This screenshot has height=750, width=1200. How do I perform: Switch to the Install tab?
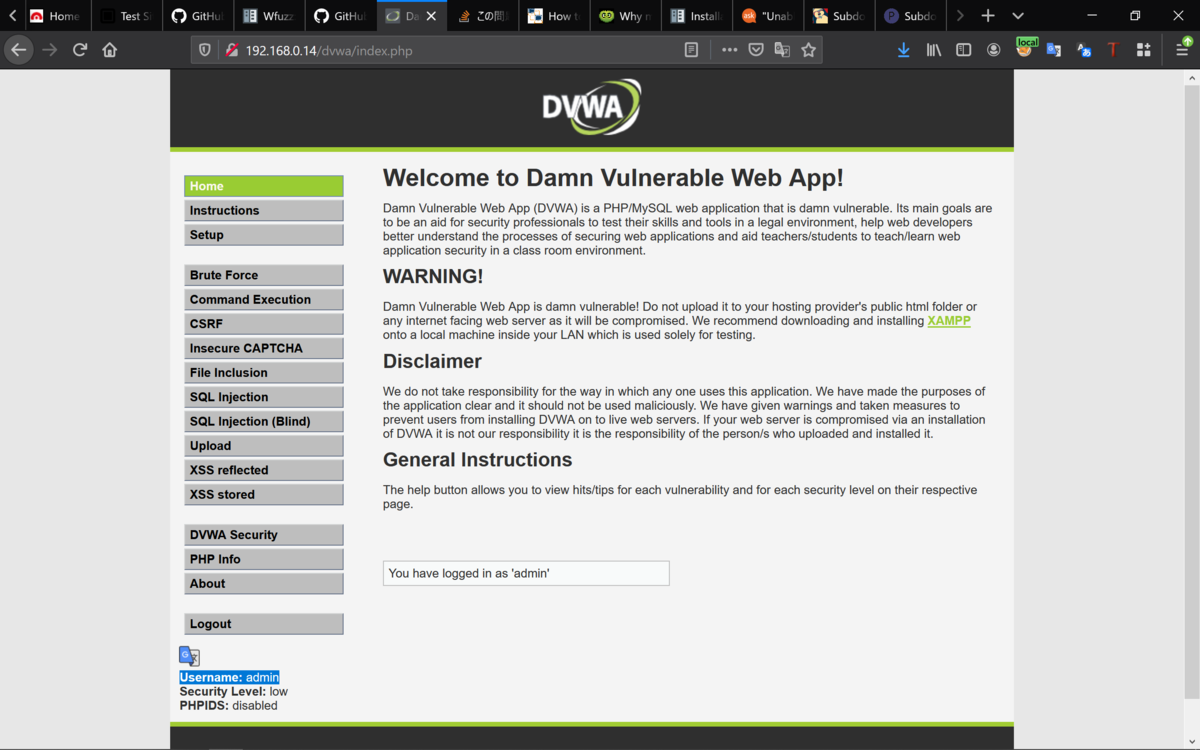pos(696,16)
